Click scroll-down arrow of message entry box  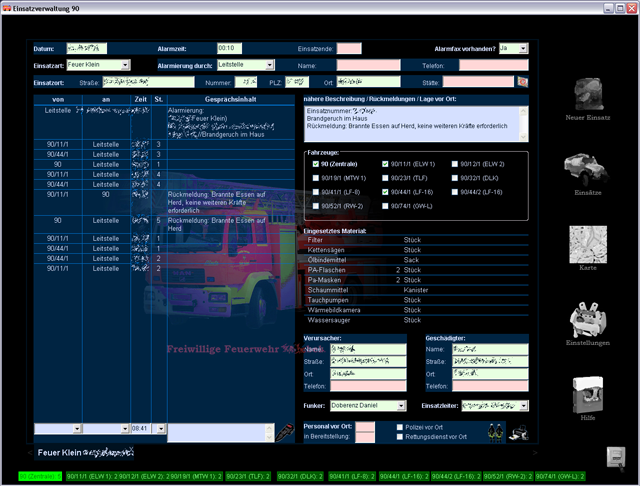tap(269, 437)
